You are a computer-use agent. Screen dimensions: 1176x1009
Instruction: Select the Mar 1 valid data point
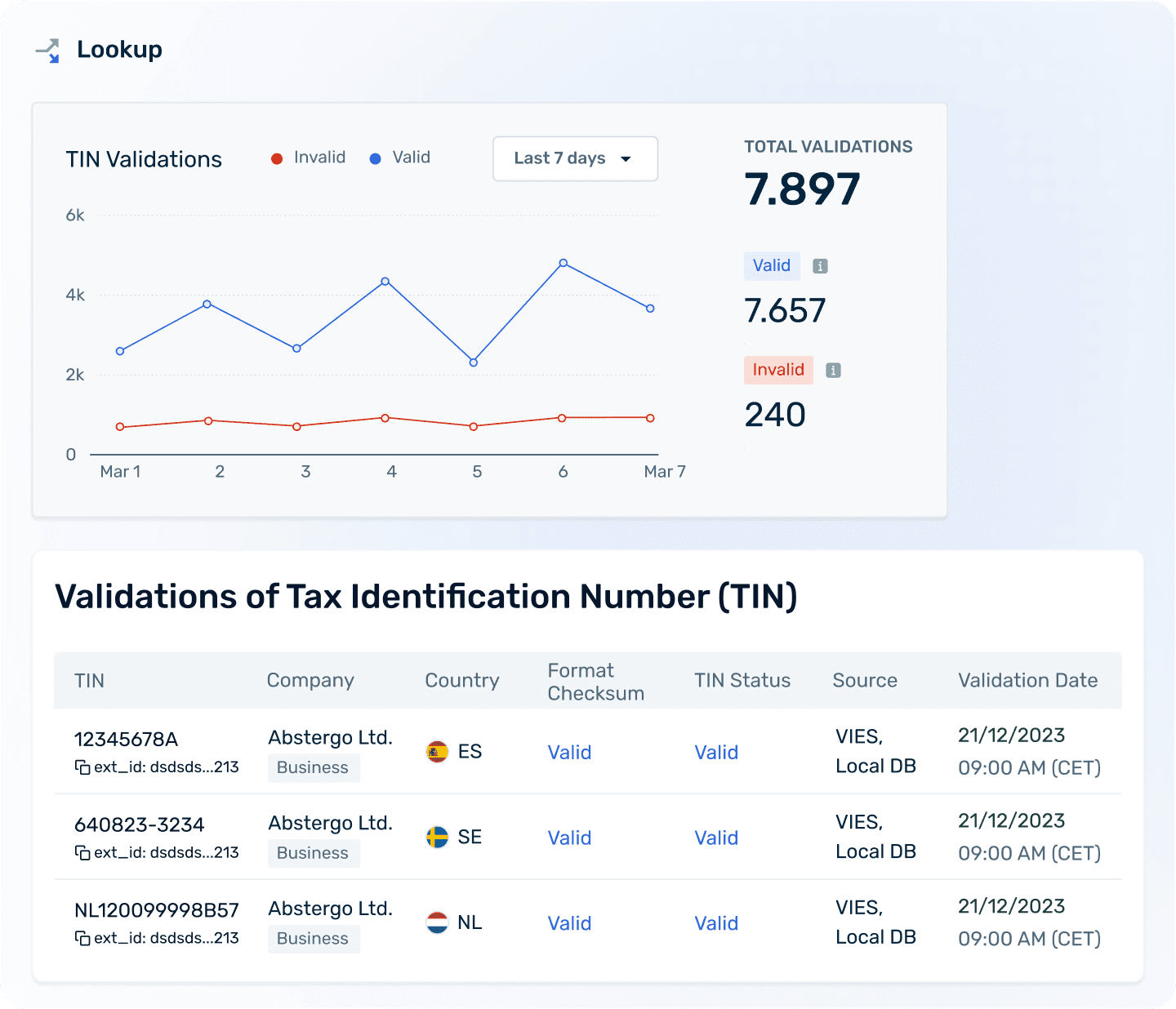point(120,351)
